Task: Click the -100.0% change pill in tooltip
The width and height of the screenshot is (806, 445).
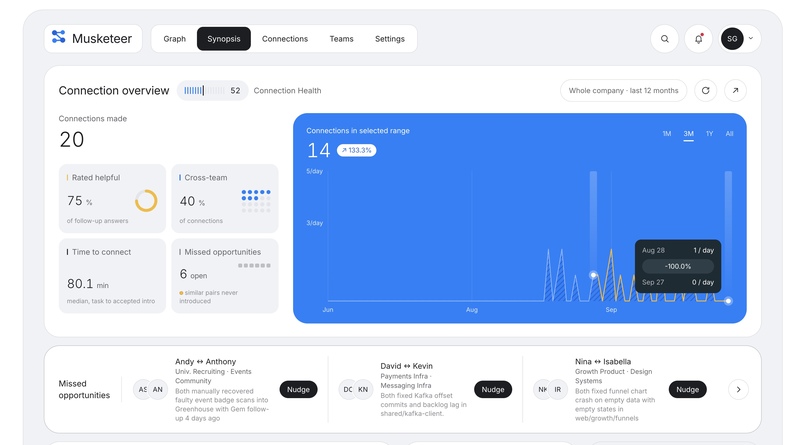Action: point(678,266)
